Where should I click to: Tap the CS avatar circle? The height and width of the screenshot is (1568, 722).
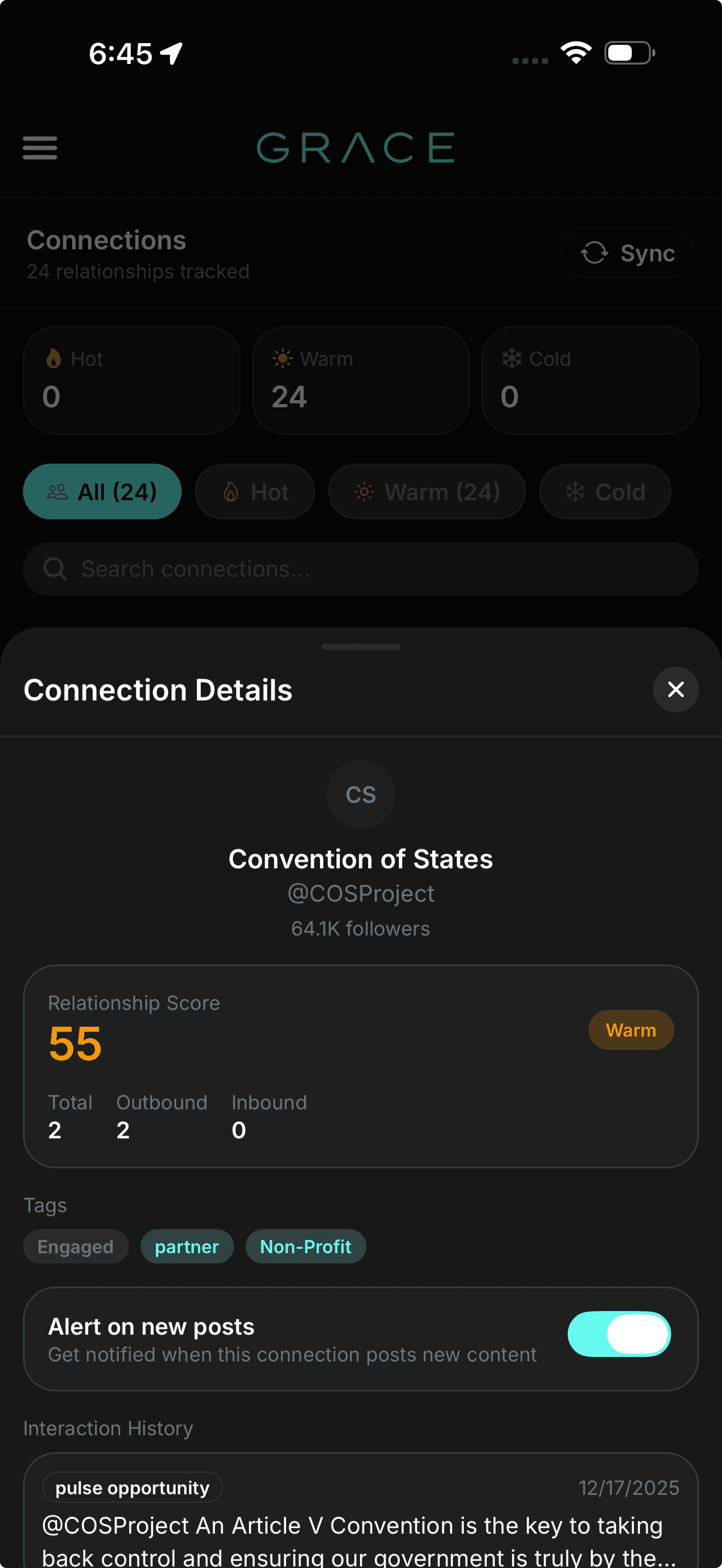[x=360, y=794]
